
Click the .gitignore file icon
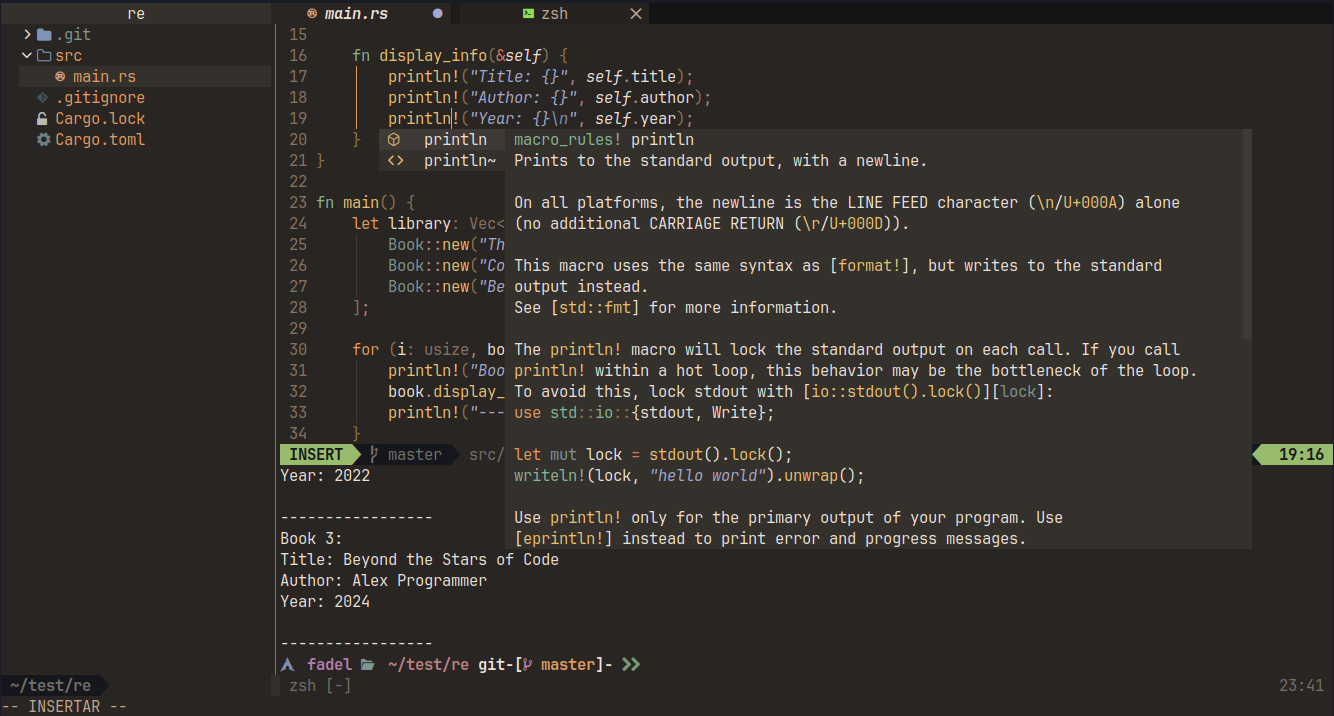tap(42, 98)
